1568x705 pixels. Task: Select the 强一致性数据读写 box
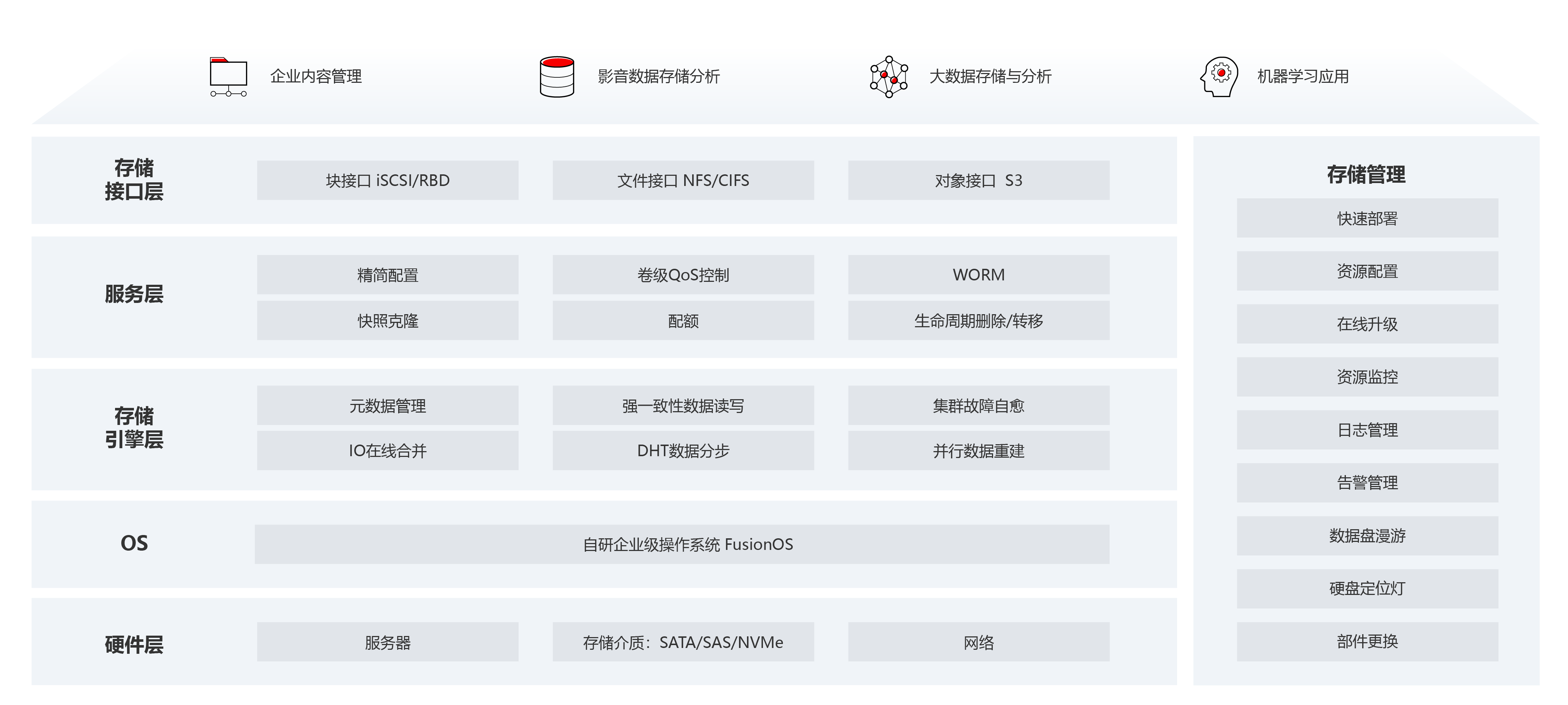click(x=683, y=405)
